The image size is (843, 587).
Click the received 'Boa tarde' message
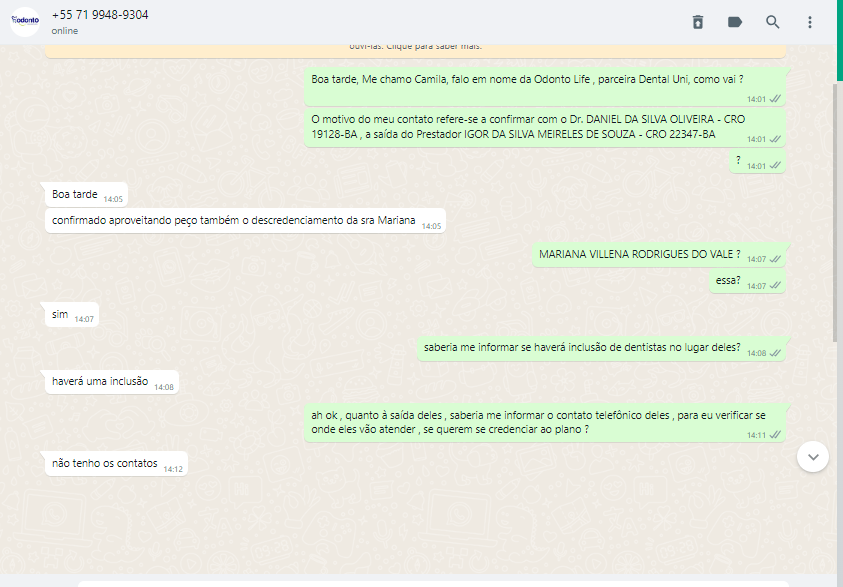pos(87,195)
